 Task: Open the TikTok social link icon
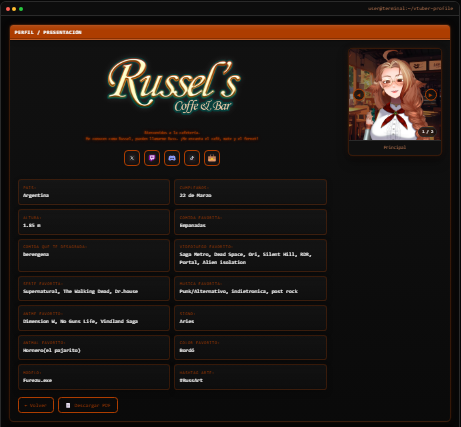(192, 158)
